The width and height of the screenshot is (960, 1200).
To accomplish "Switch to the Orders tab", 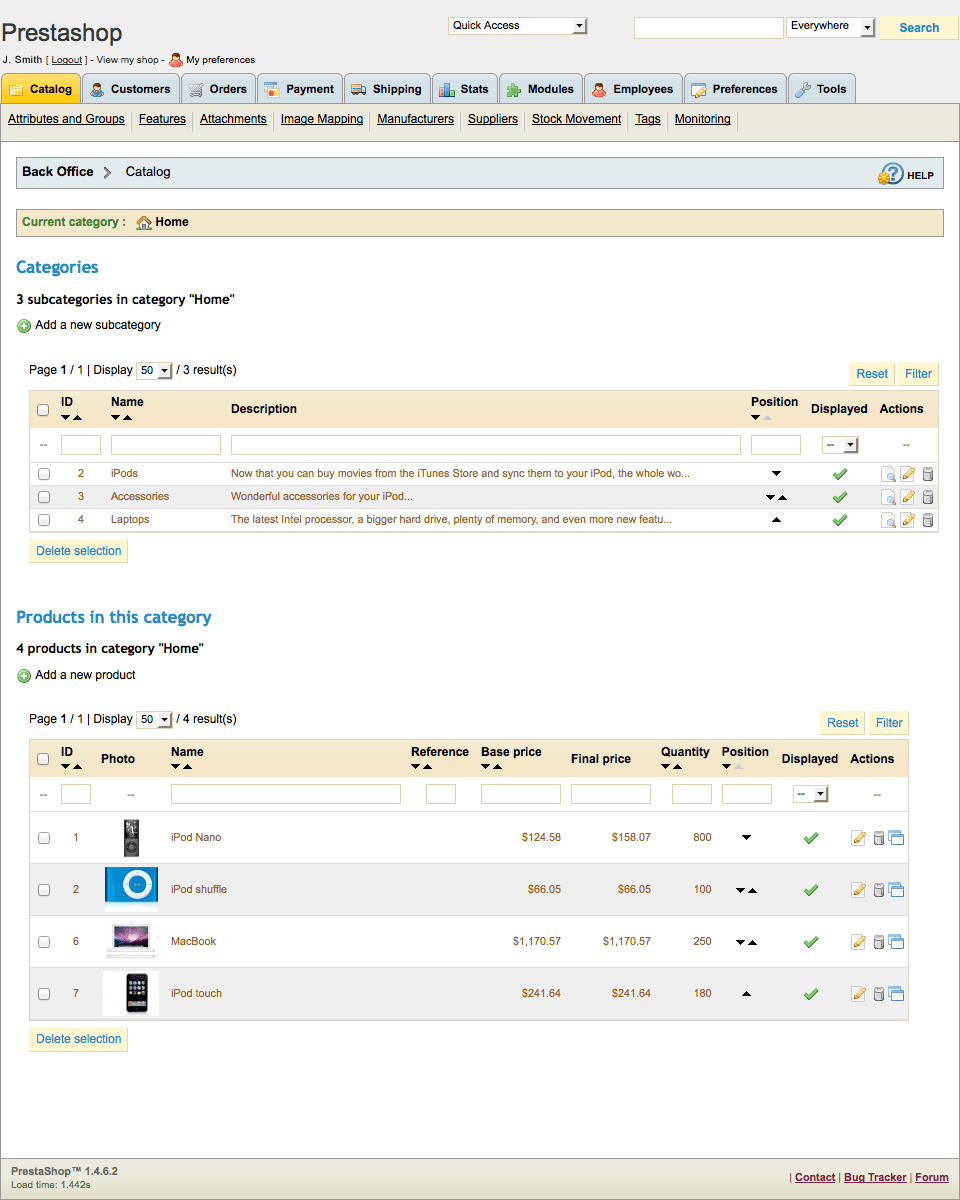I will tap(218, 89).
